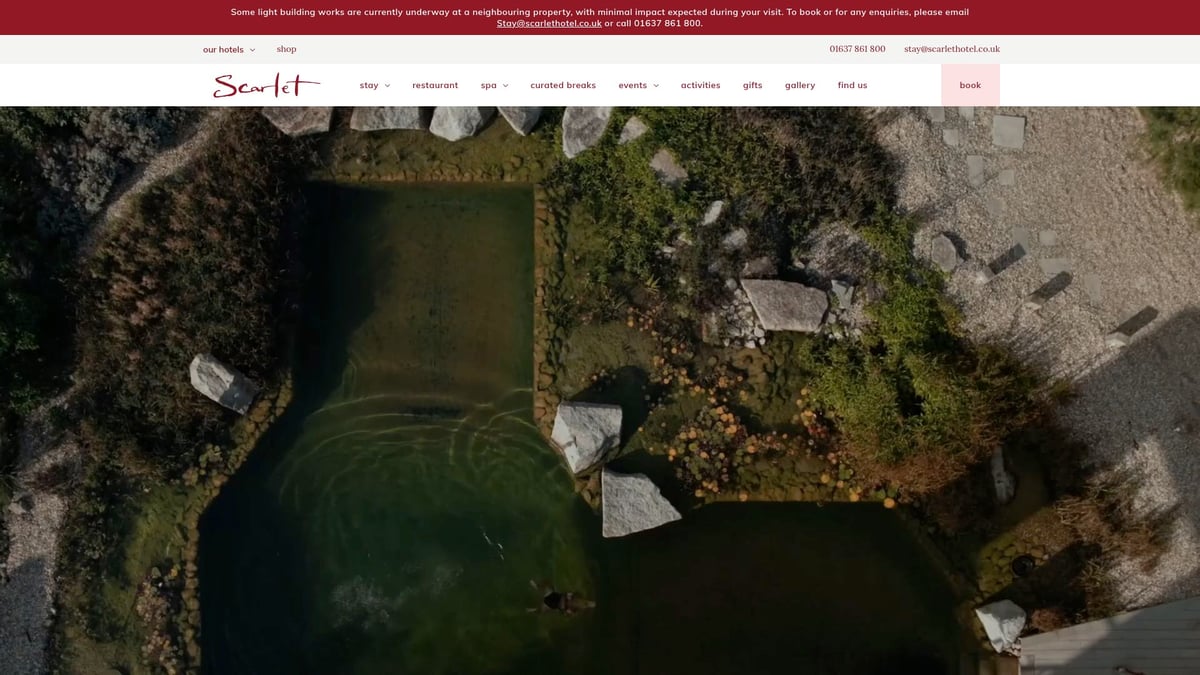Go to the restaurant page
Image resolution: width=1200 pixels, height=675 pixels.
[435, 86]
